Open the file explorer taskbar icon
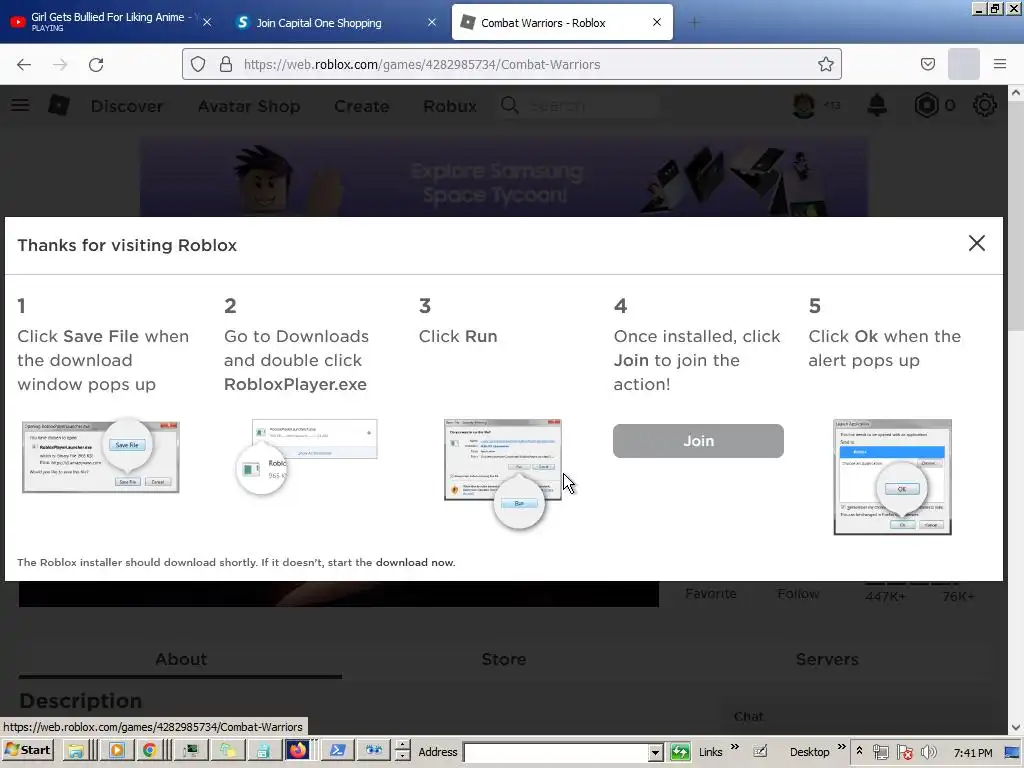The image size is (1024, 768). pyautogui.click(x=75, y=751)
